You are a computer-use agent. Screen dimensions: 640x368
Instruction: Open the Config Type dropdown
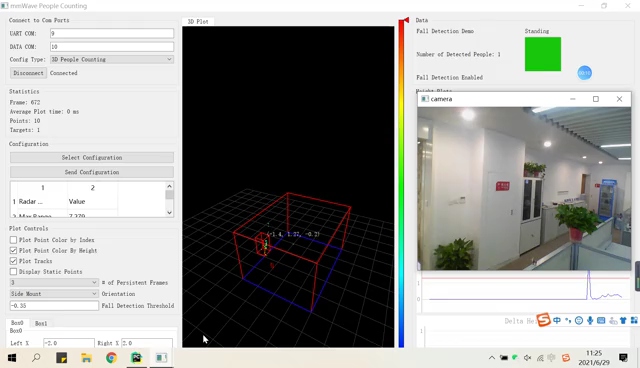point(112,60)
